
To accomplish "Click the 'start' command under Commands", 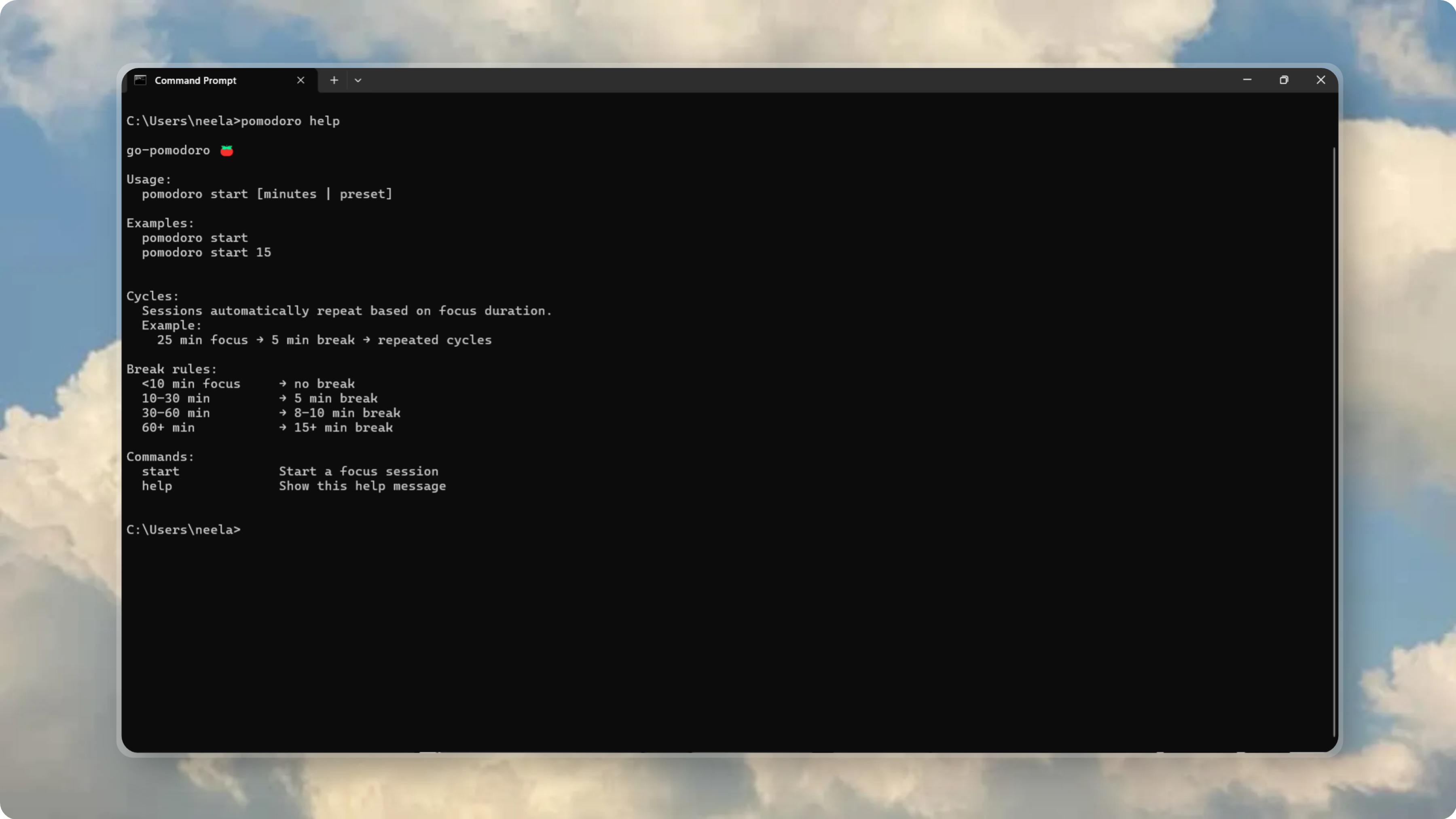I will coord(161,471).
